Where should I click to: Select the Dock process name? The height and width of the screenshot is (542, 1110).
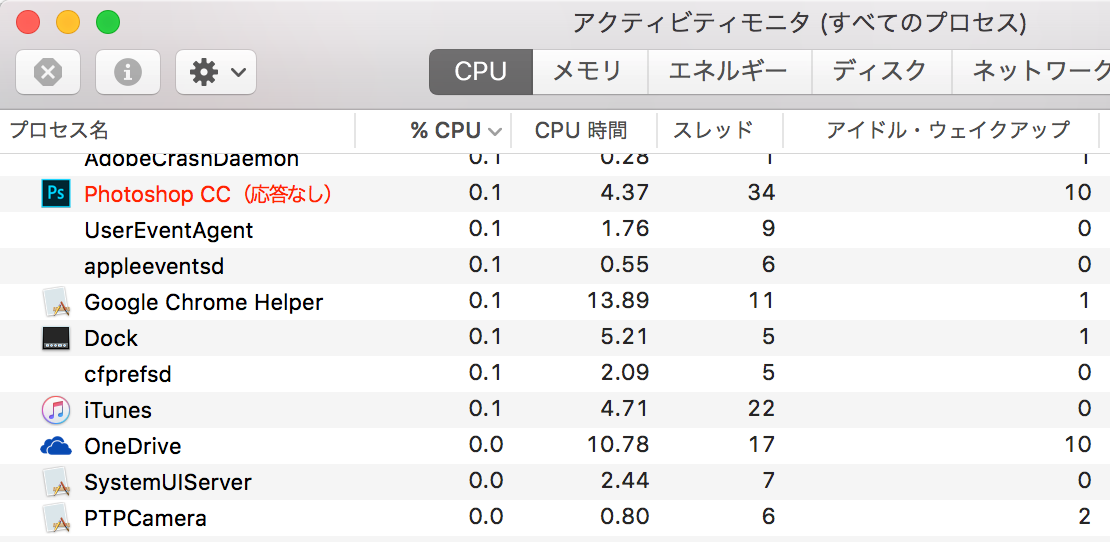coord(111,338)
